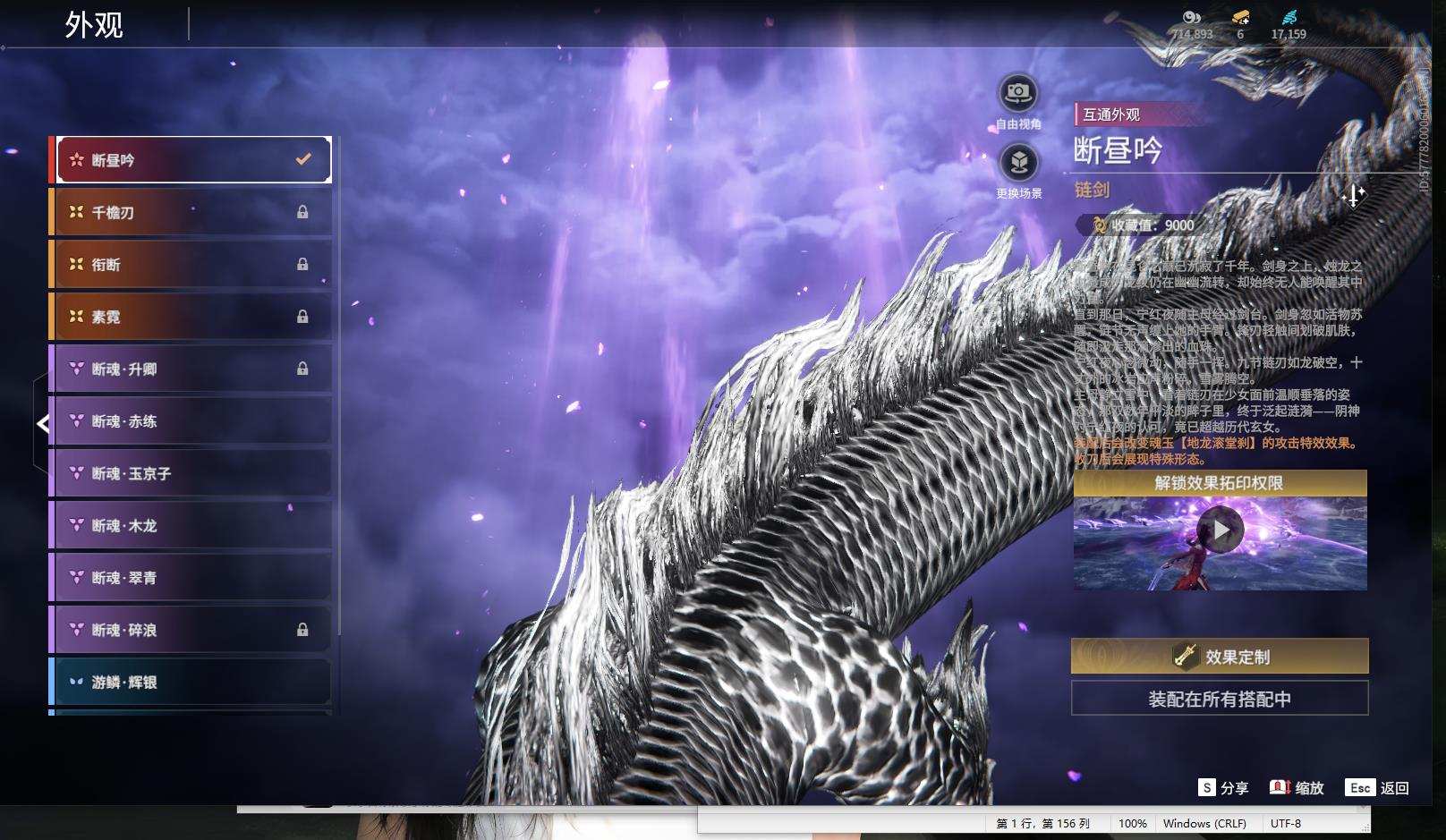Choose the 断魂·木龙 skin entry

tap(191, 525)
